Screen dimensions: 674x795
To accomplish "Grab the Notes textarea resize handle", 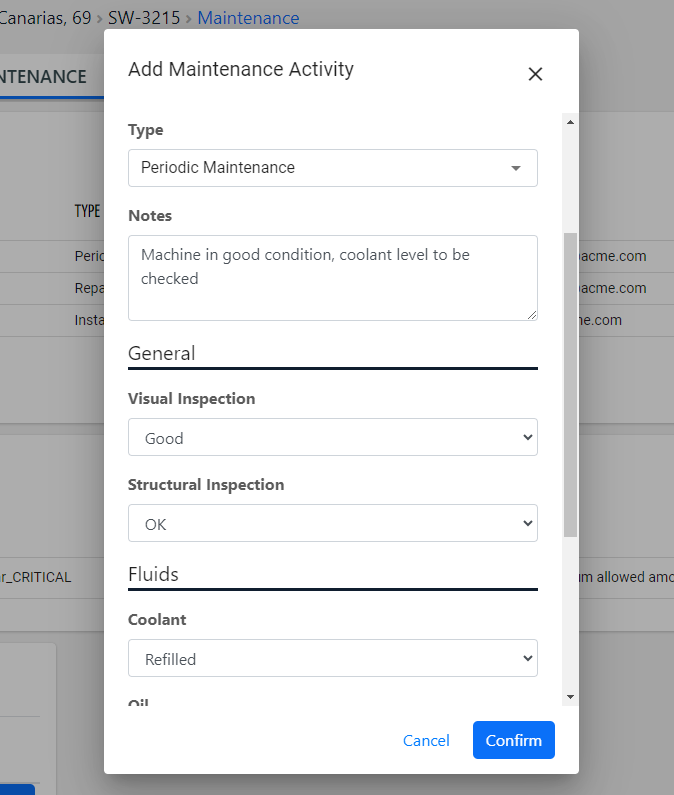I will [532, 315].
